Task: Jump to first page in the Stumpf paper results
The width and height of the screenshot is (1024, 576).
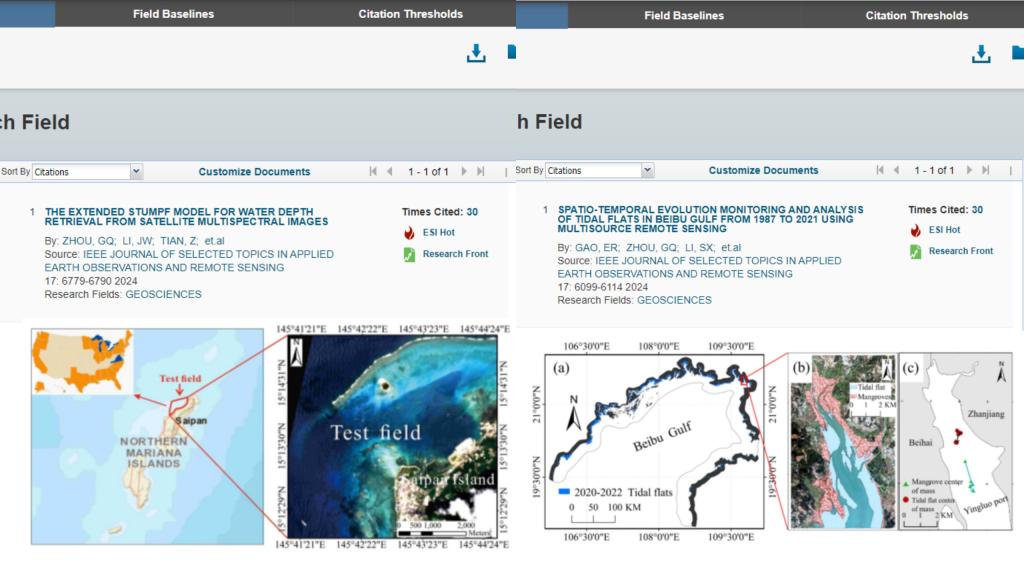Action: coord(373,172)
